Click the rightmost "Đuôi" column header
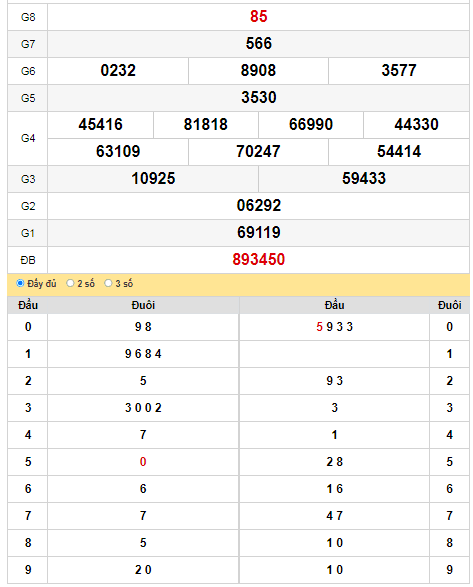Viewport: 473px width, 587px height. coord(449,305)
